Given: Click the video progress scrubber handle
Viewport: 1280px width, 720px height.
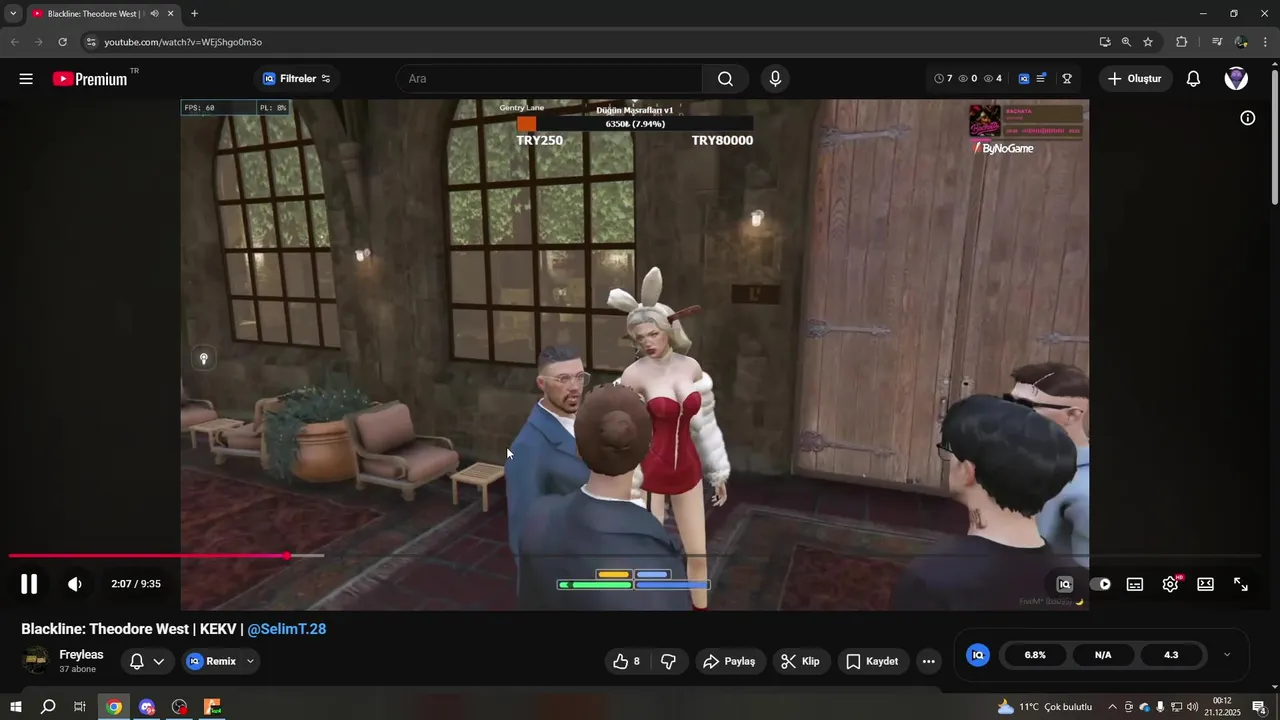Looking at the screenshot, I should [287, 555].
